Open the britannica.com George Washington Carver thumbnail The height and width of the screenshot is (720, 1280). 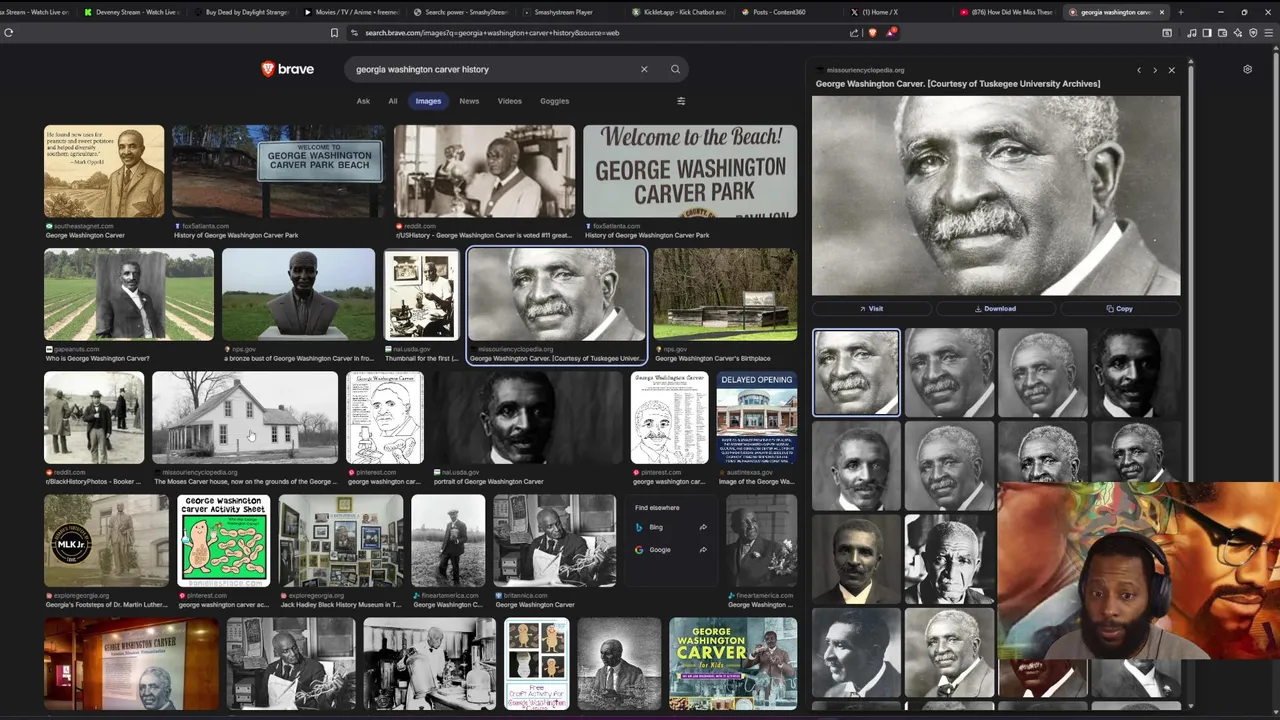click(x=555, y=541)
